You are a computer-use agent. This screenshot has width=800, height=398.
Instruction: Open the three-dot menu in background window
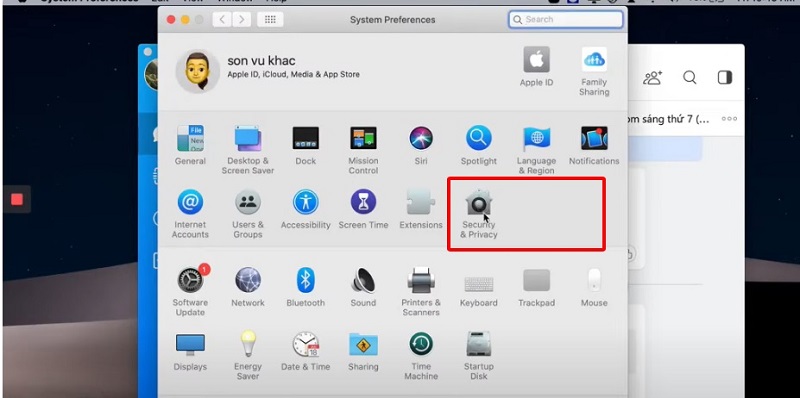point(729,119)
